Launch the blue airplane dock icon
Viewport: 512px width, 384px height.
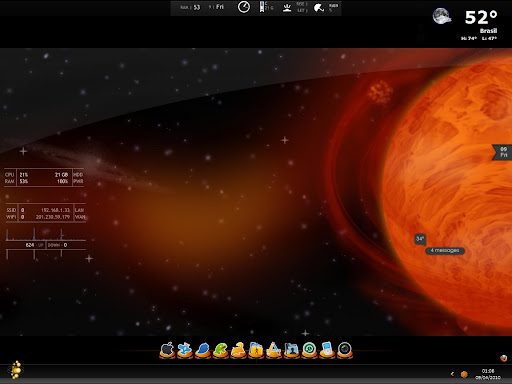(x=185, y=350)
